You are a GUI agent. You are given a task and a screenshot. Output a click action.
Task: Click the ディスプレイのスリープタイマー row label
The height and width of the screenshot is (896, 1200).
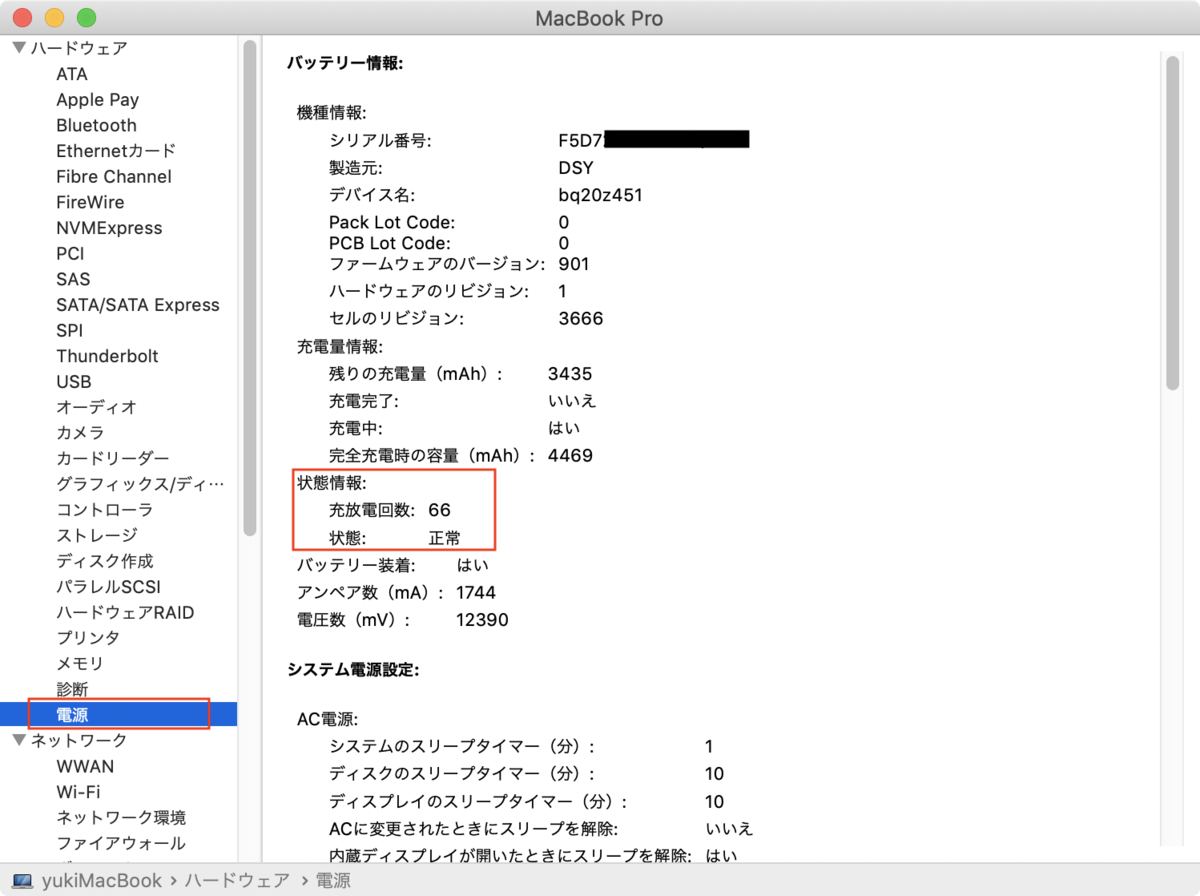(478, 802)
